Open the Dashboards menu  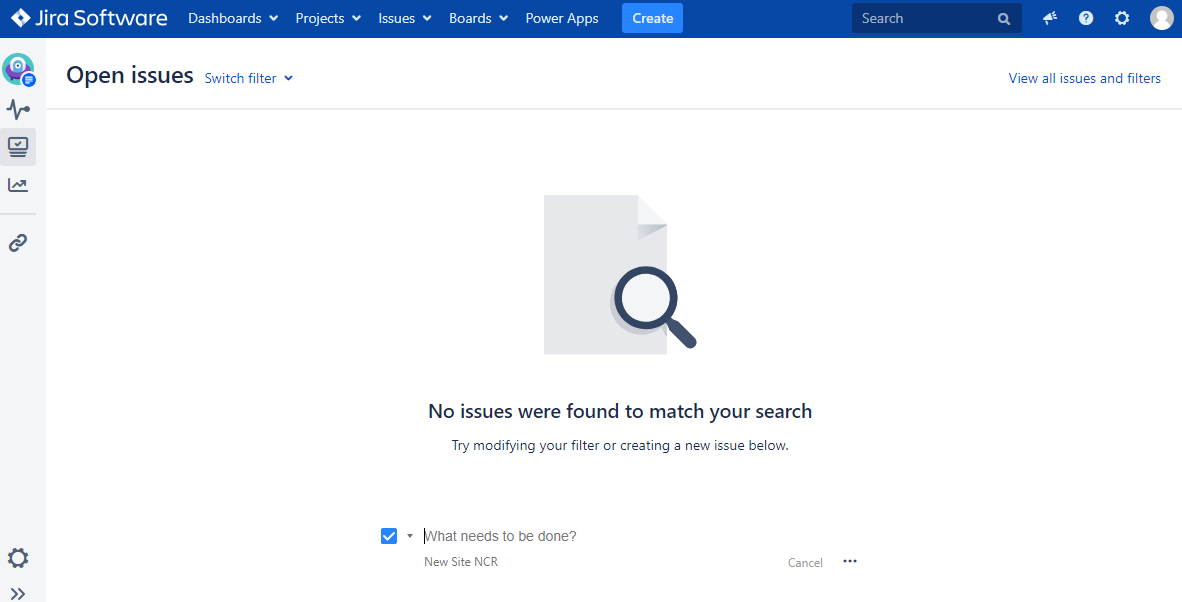[x=233, y=18]
